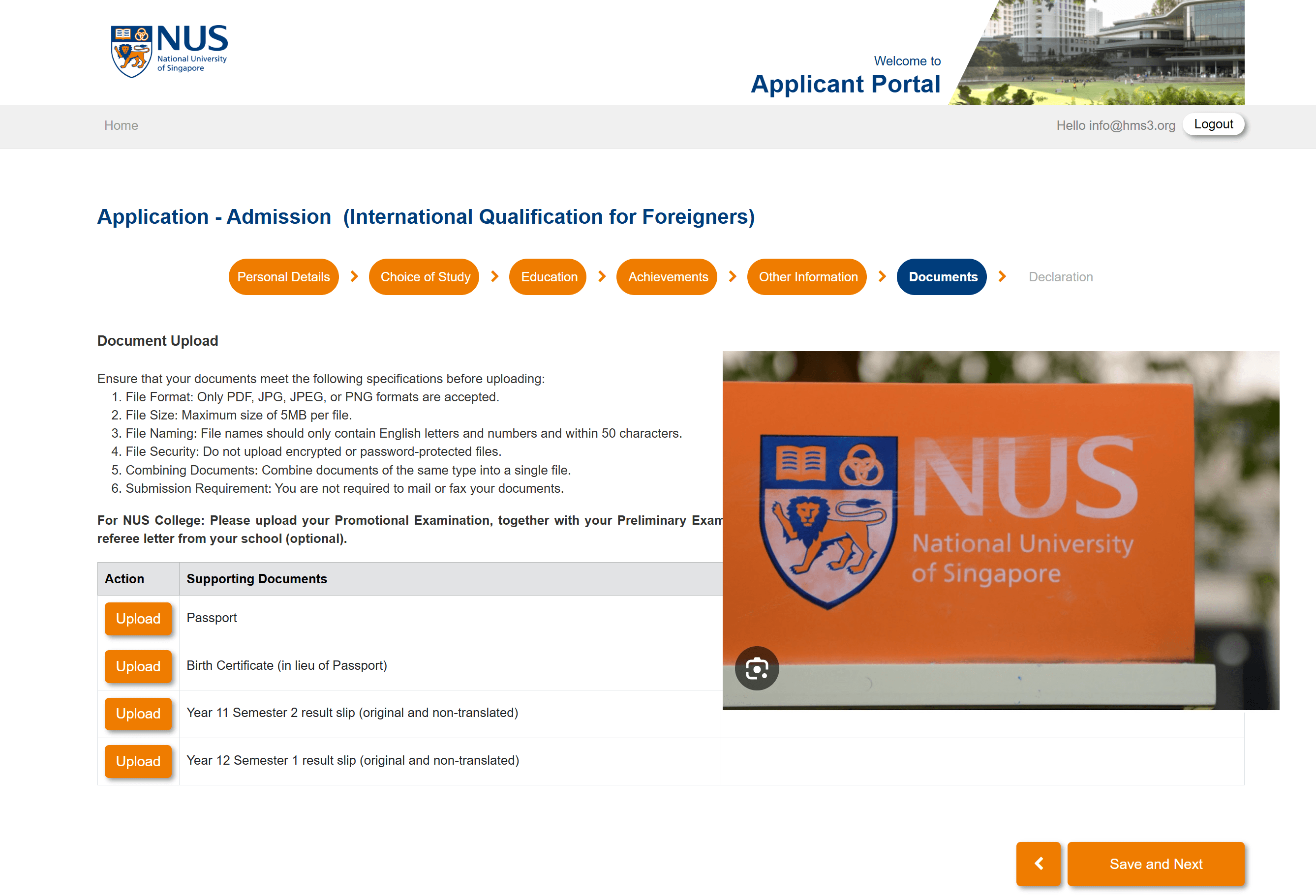The image size is (1316, 896).
Task: Click the NUS logo in header
Action: click(x=169, y=50)
